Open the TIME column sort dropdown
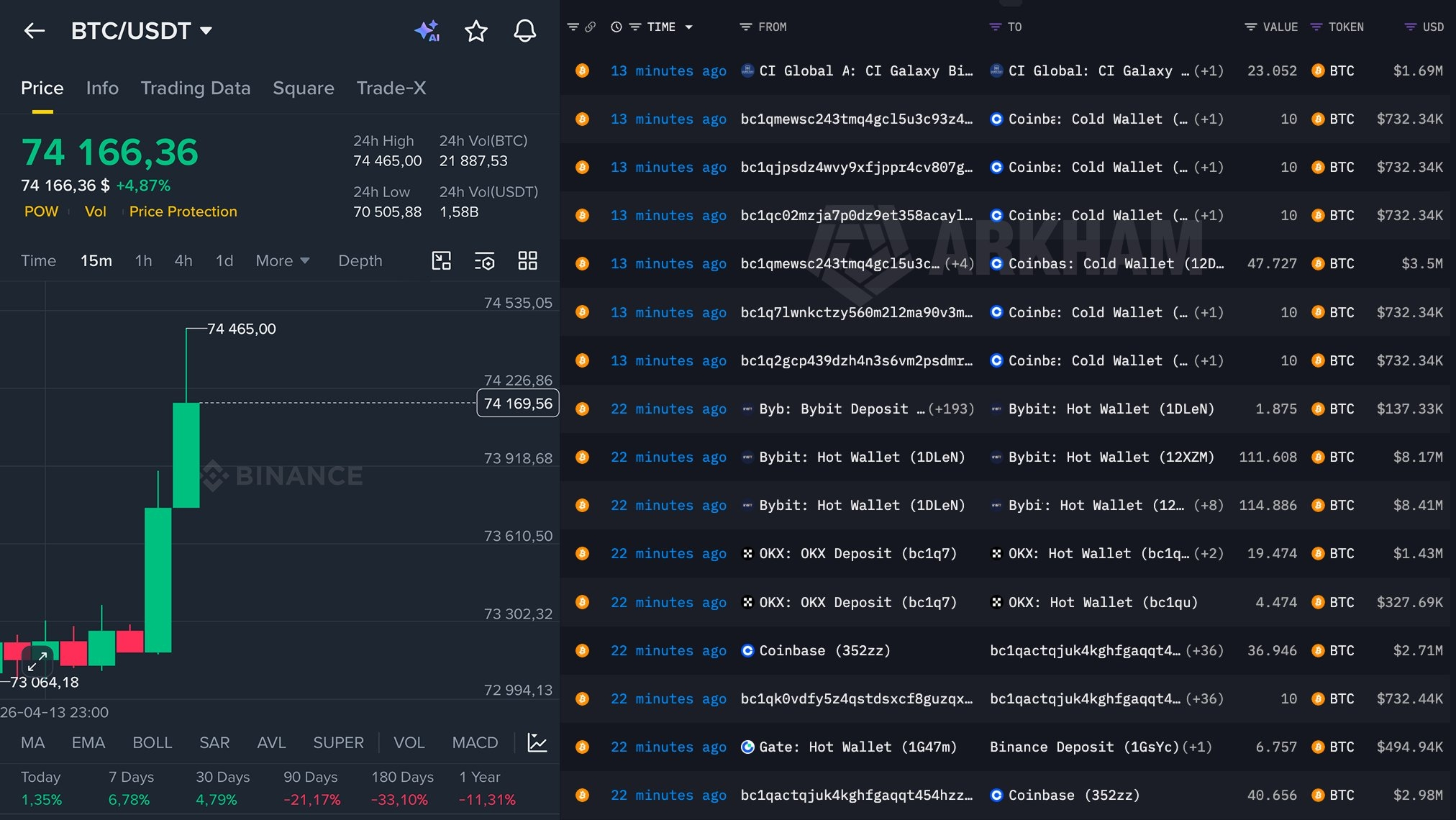Screen dimensions: 1456x820 coord(688,27)
